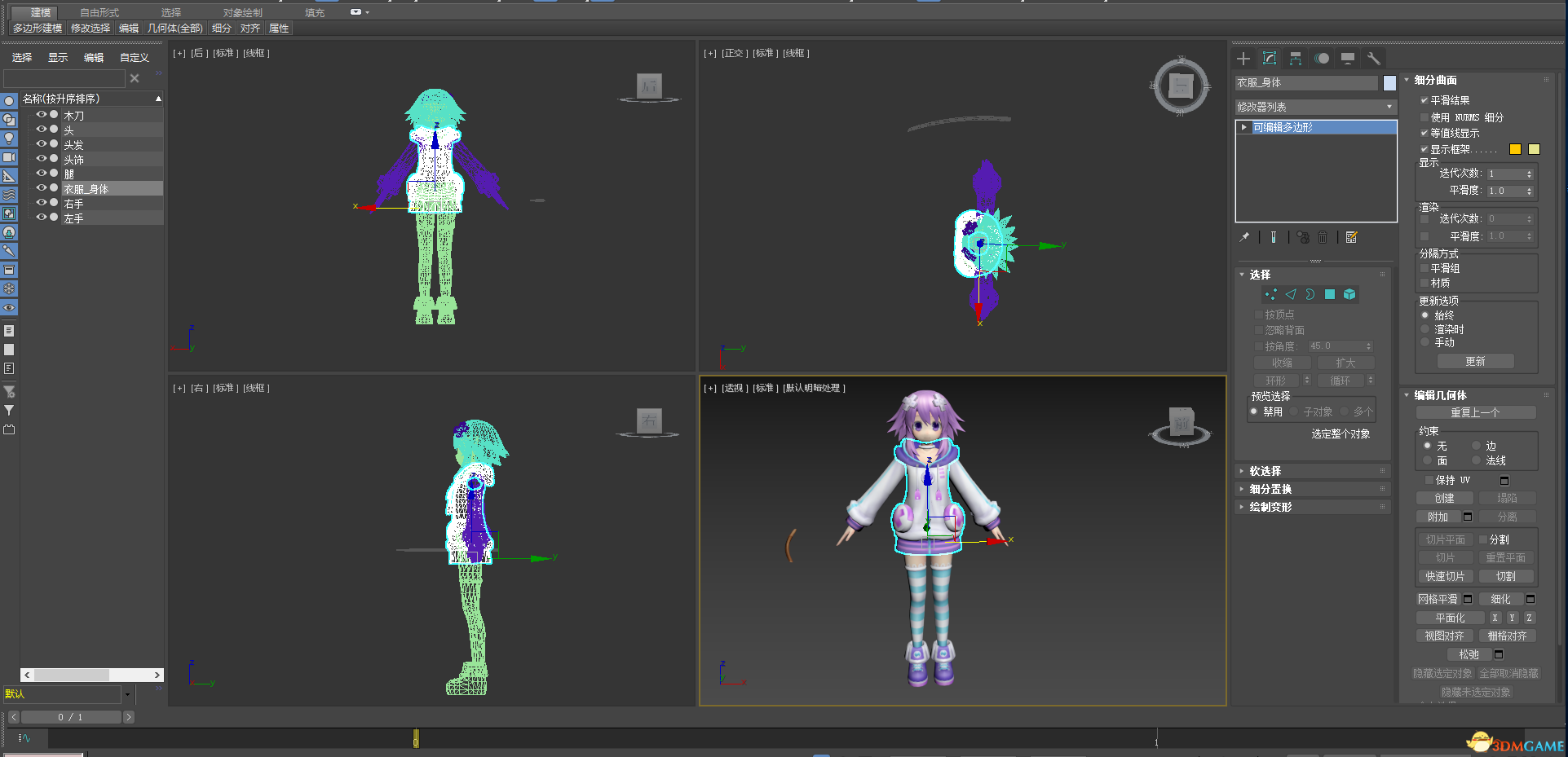
Task: Filter scene explorer by lights (bulb icon)
Action: (9, 139)
